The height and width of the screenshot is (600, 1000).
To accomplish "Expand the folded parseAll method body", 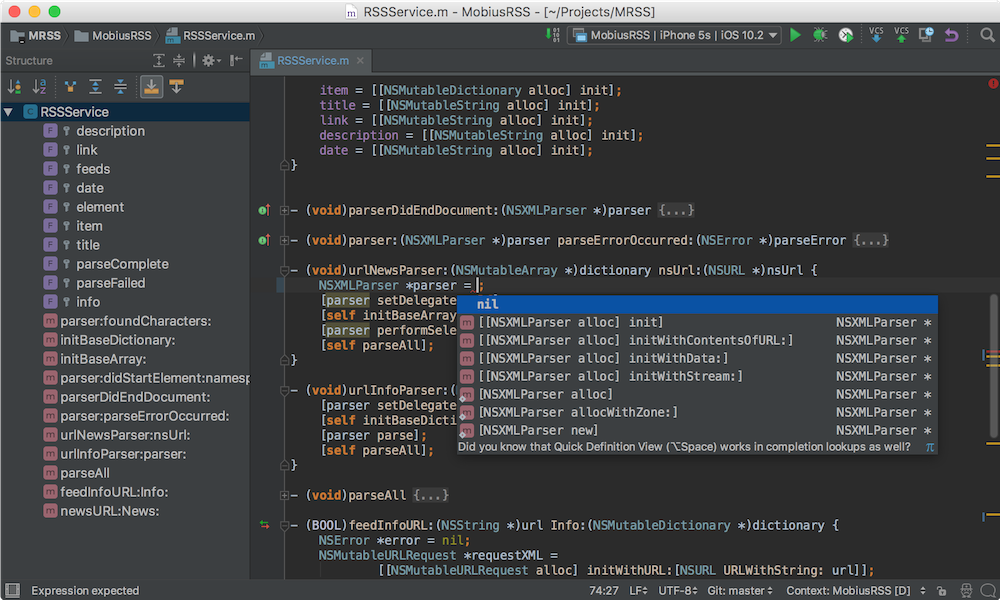I will [430, 495].
